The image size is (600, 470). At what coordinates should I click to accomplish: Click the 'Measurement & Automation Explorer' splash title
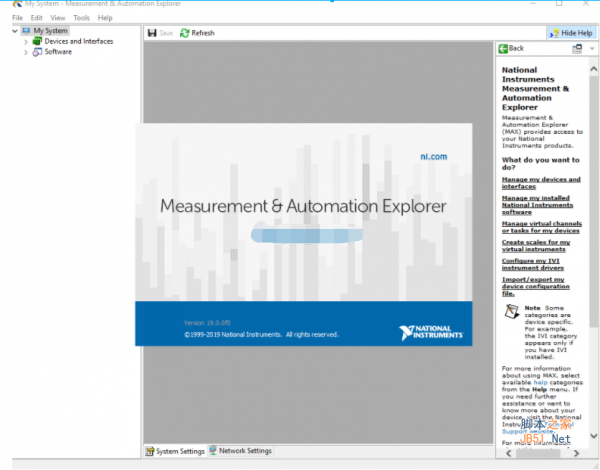click(303, 206)
